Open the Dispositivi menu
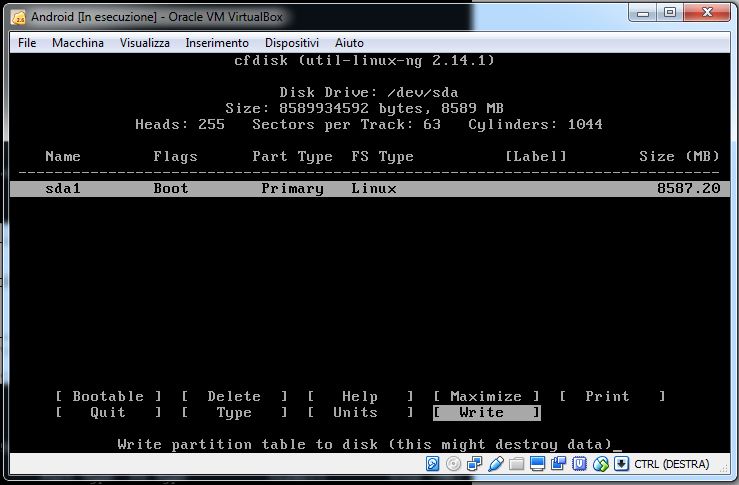Image resolution: width=739 pixels, height=485 pixels. click(x=292, y=43)
